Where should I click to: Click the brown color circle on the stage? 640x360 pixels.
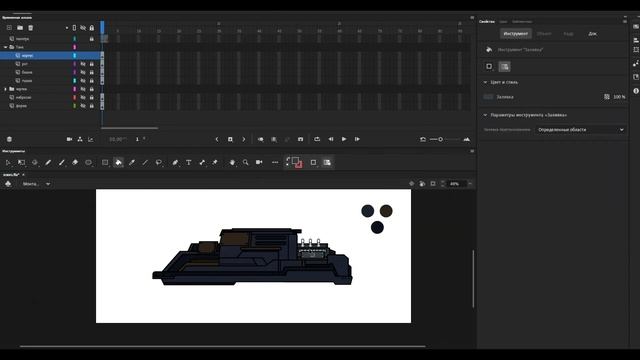tap(386, 211)
